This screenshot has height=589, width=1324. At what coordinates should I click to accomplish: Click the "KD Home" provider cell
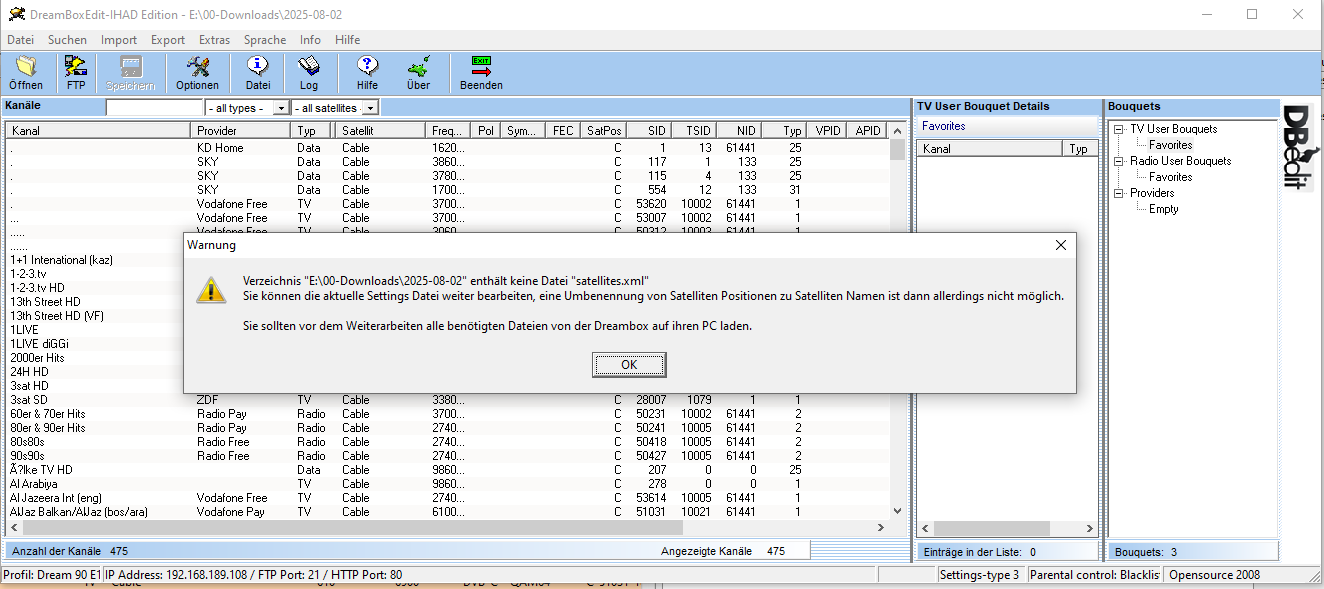coord(220,148)
